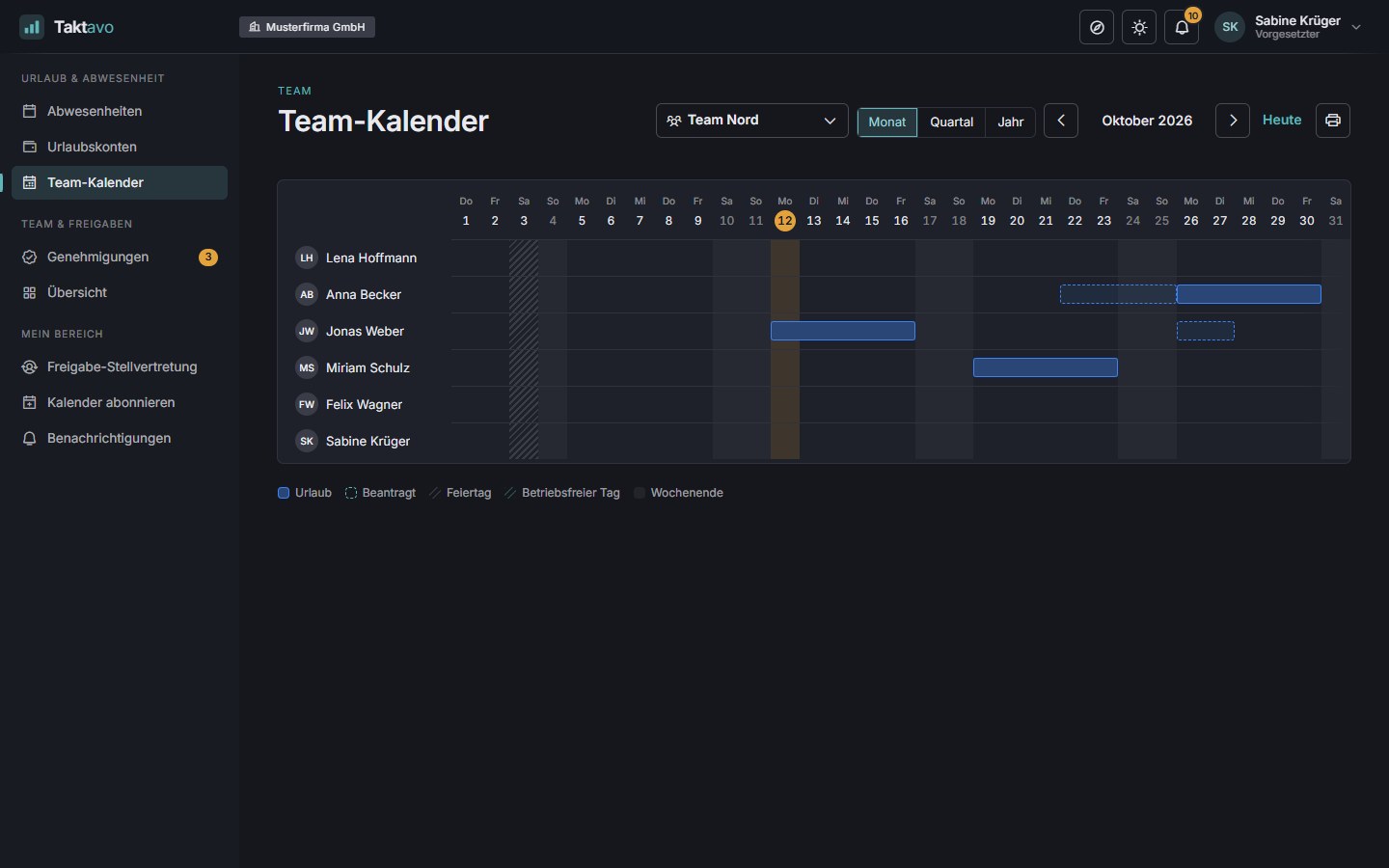Open Urlaubskonten in the sidebar
The image size is (1389, 868).
120,147
